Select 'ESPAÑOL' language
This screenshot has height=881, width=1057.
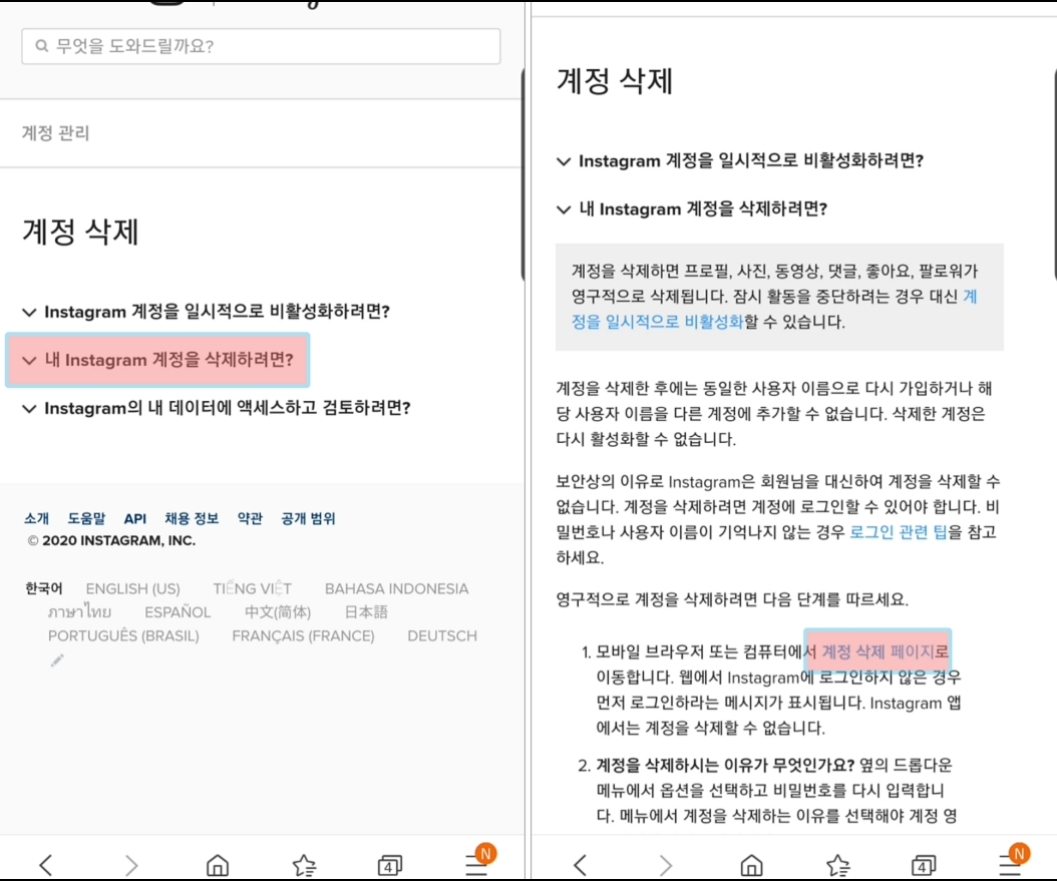coord(177,612)
